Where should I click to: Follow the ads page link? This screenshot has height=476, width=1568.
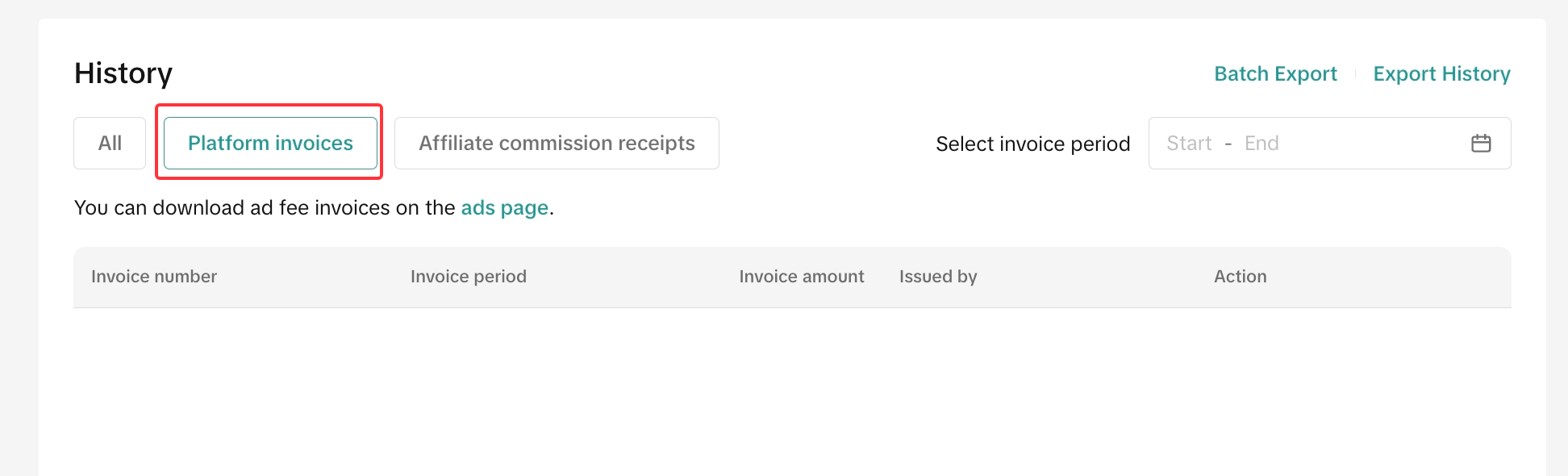point(504,208)
